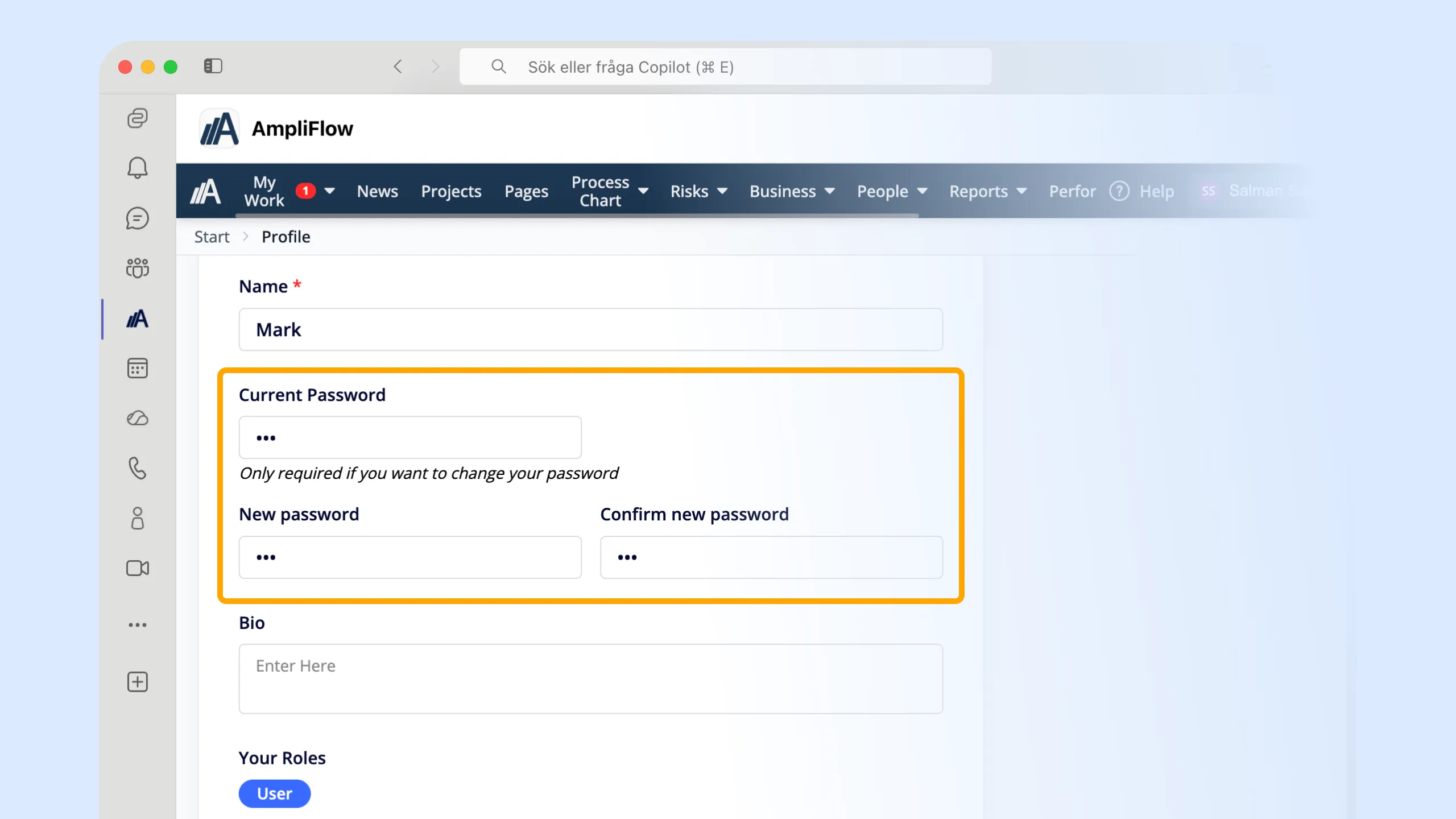Open the Calendar icon in sidebar
The height and width of the screenshot is (819, 1456).
pyautogui.click(x=137, y=368)
